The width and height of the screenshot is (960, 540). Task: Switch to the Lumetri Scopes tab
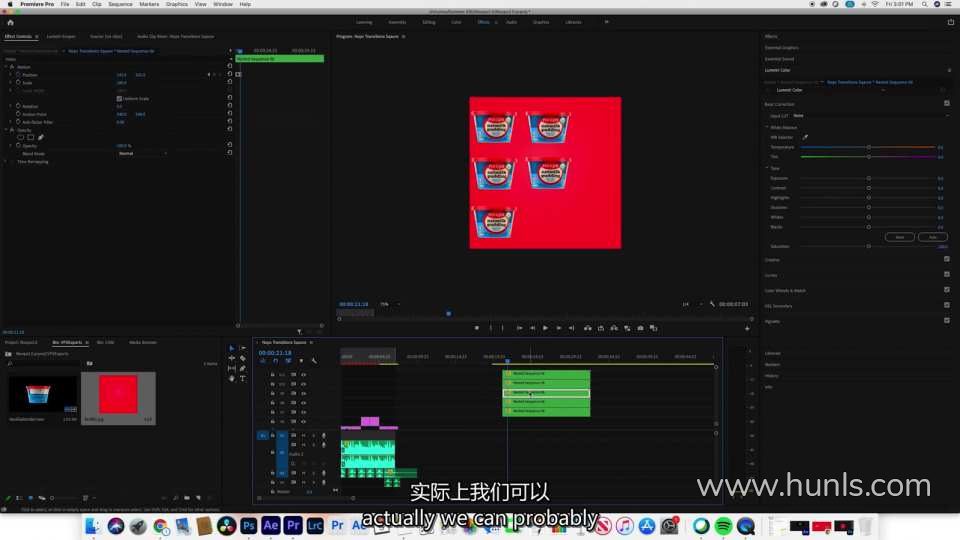point(61,36)
